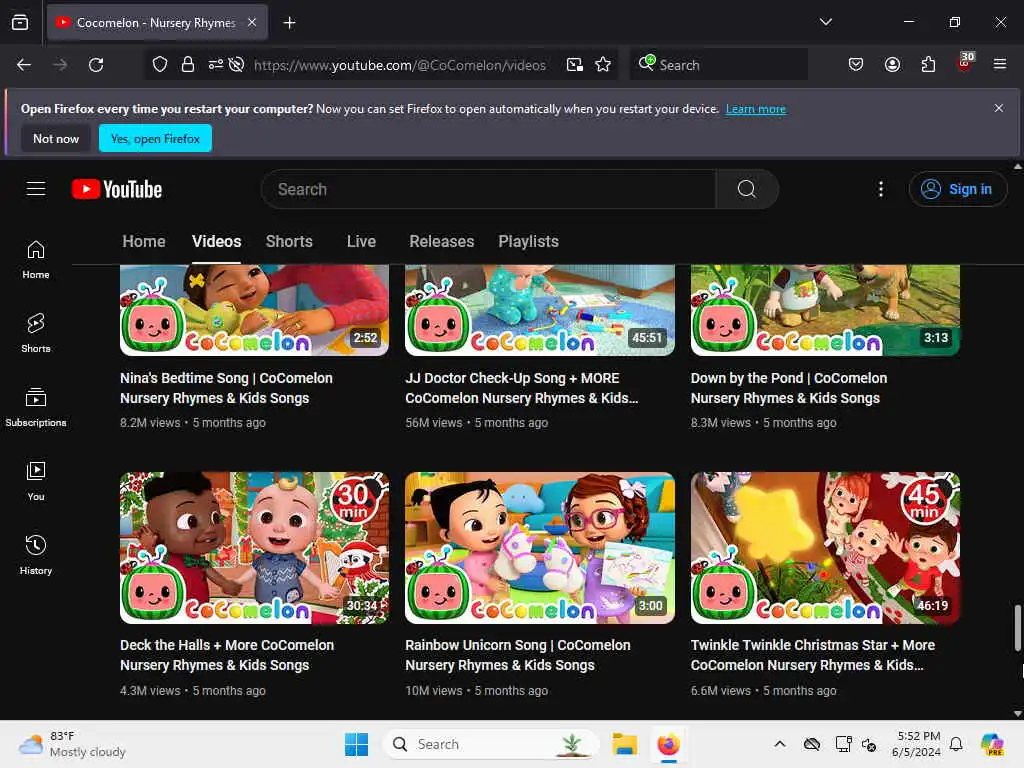The height and width of the screenshot is (768, 1024).
Task: Click the Deck the Halls video thumbnail
Action: pos(254,548)
